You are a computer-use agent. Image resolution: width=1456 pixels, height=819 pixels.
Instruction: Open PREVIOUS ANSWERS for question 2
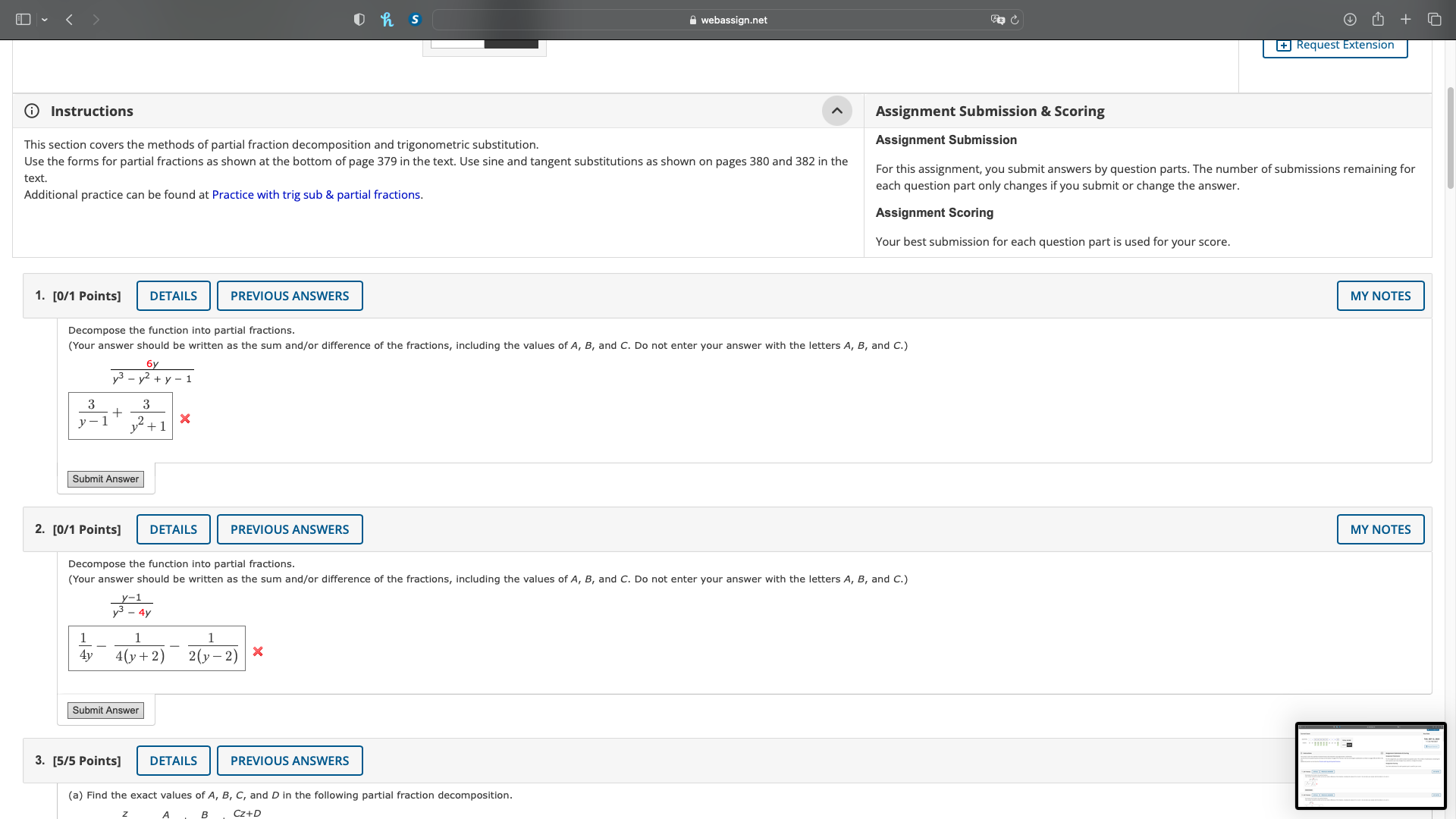[289, 529]
